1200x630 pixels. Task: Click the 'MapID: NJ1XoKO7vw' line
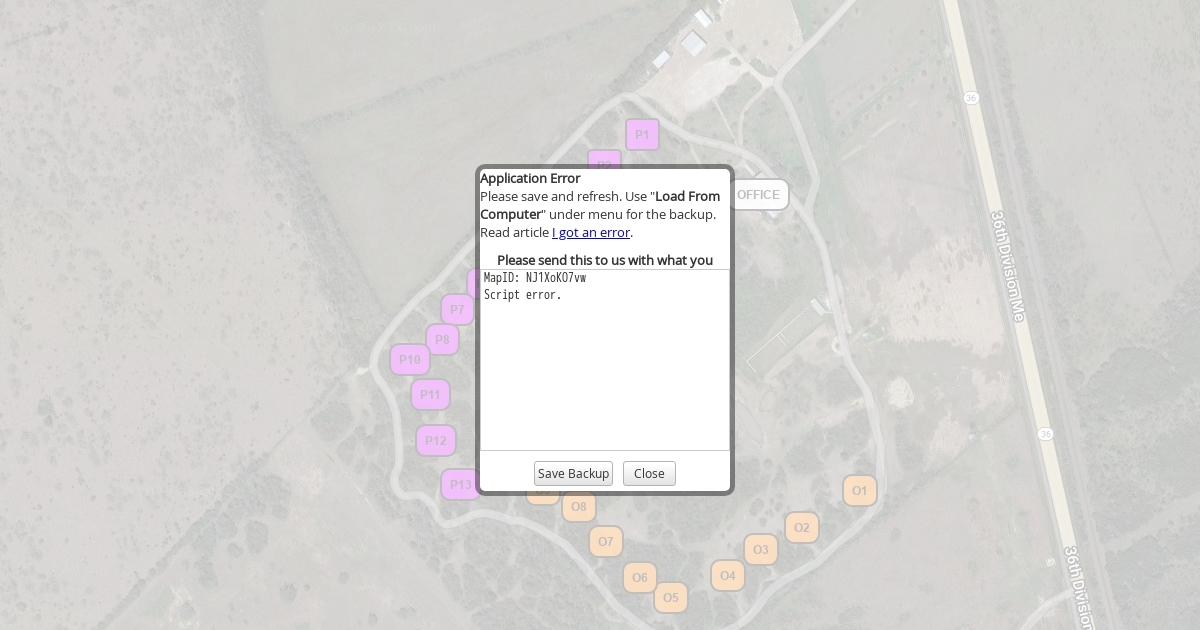tap(535, 278)
